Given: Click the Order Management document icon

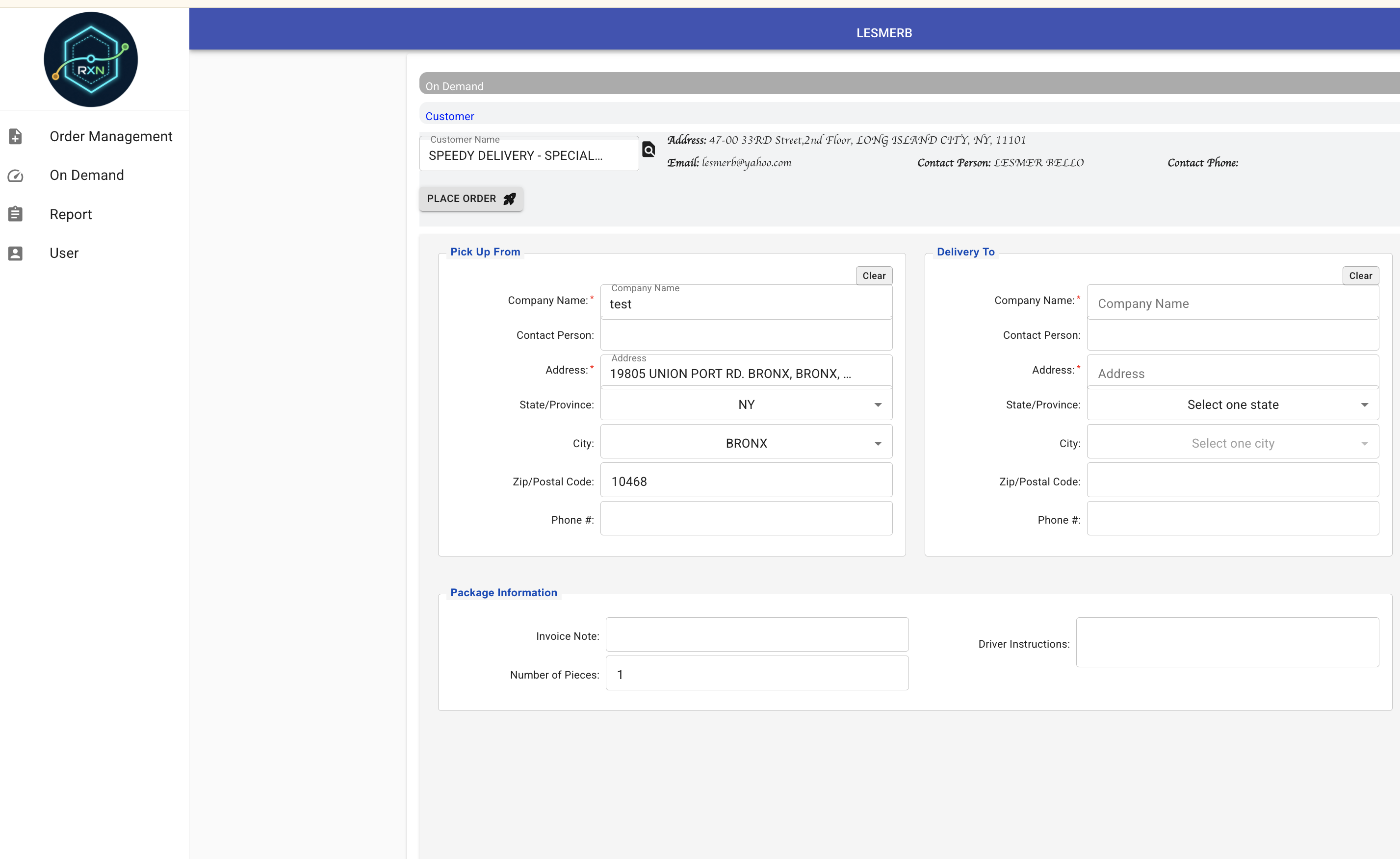Looking at the screenshot, I should coord(15,136).
